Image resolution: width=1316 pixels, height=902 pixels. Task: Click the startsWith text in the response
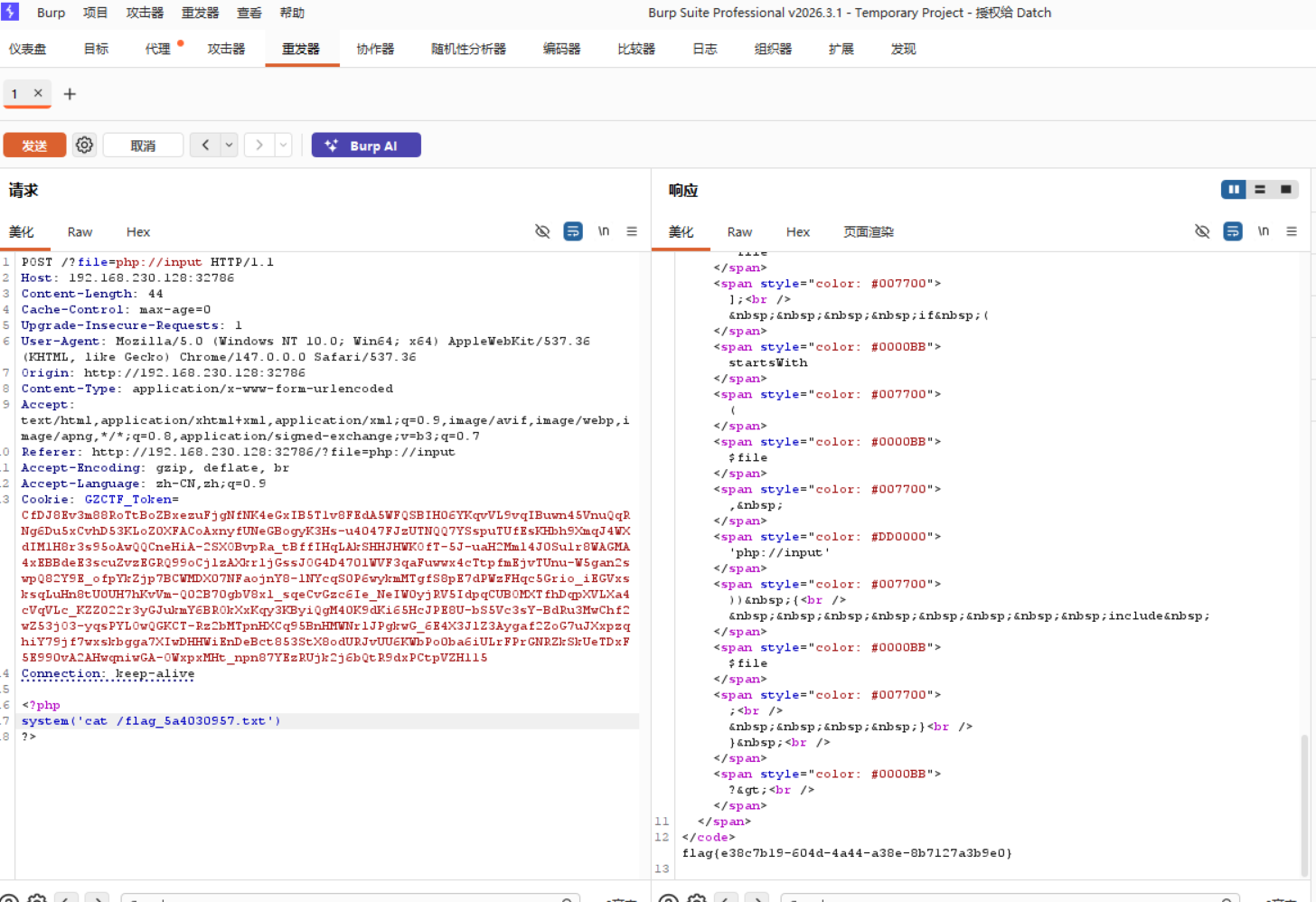pos(768,363)
